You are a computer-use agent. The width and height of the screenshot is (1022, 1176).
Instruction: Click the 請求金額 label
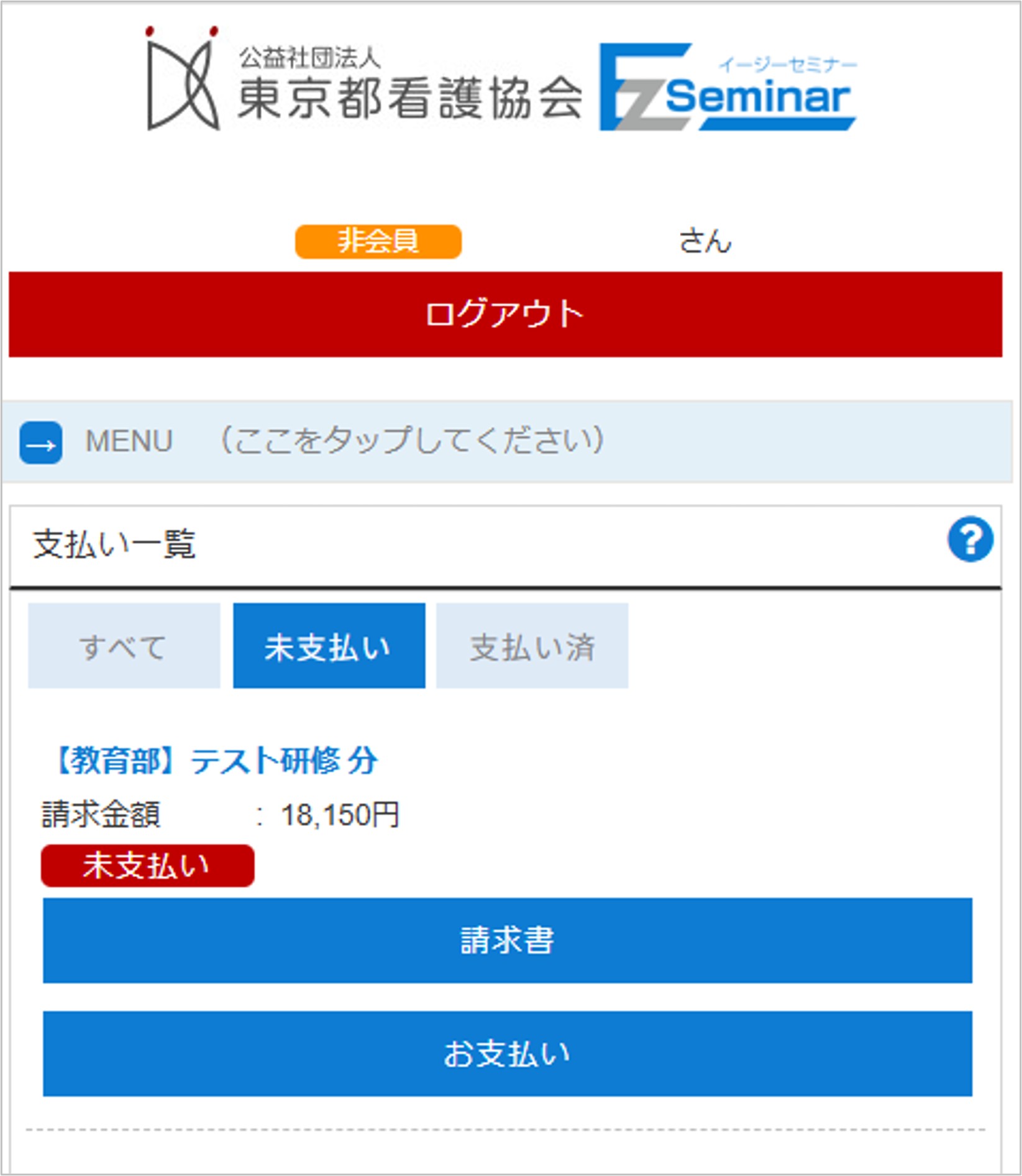[101, 815]
